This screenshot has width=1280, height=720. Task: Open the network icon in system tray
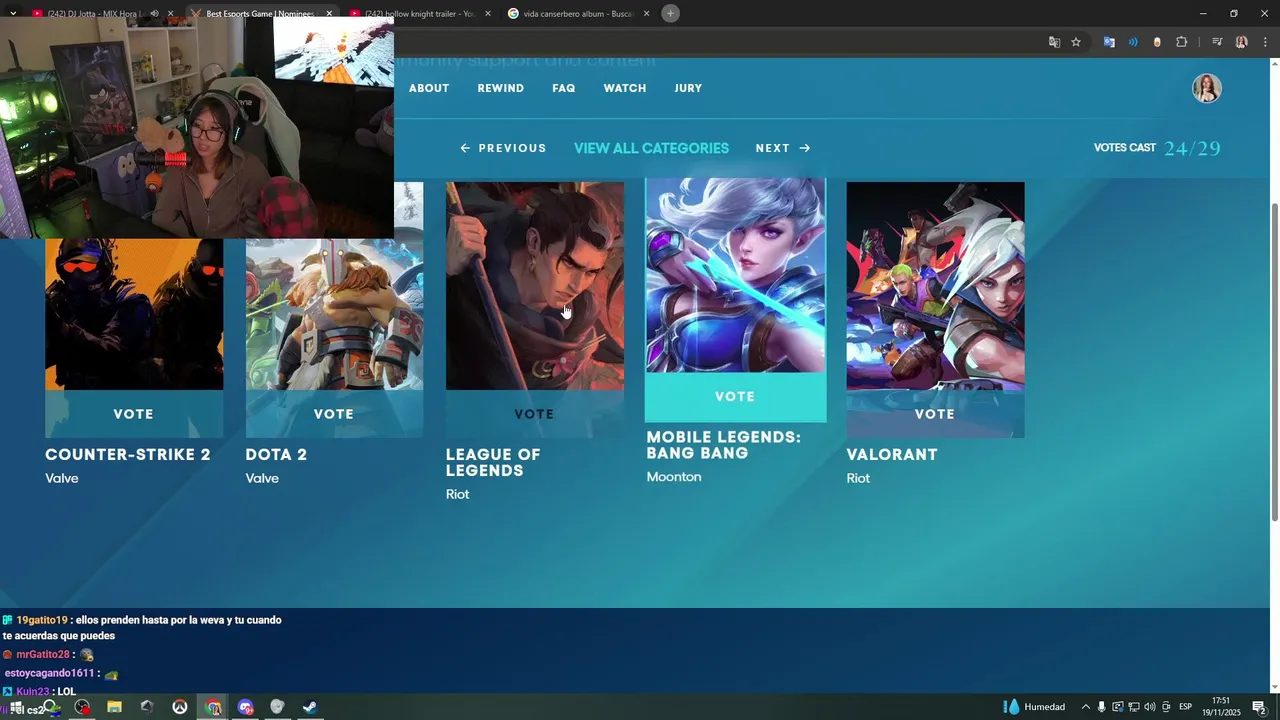click(1133, 707)
